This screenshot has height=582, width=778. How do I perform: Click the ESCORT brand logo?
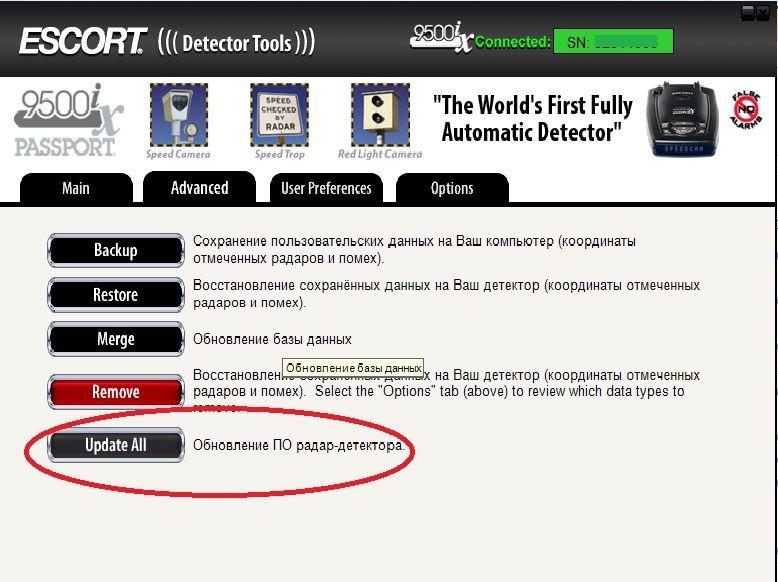point(82,42)
